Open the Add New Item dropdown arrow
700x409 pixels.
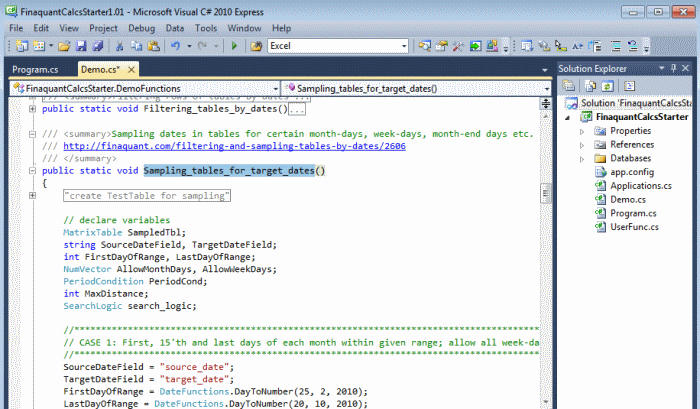[x=50, y=46]
